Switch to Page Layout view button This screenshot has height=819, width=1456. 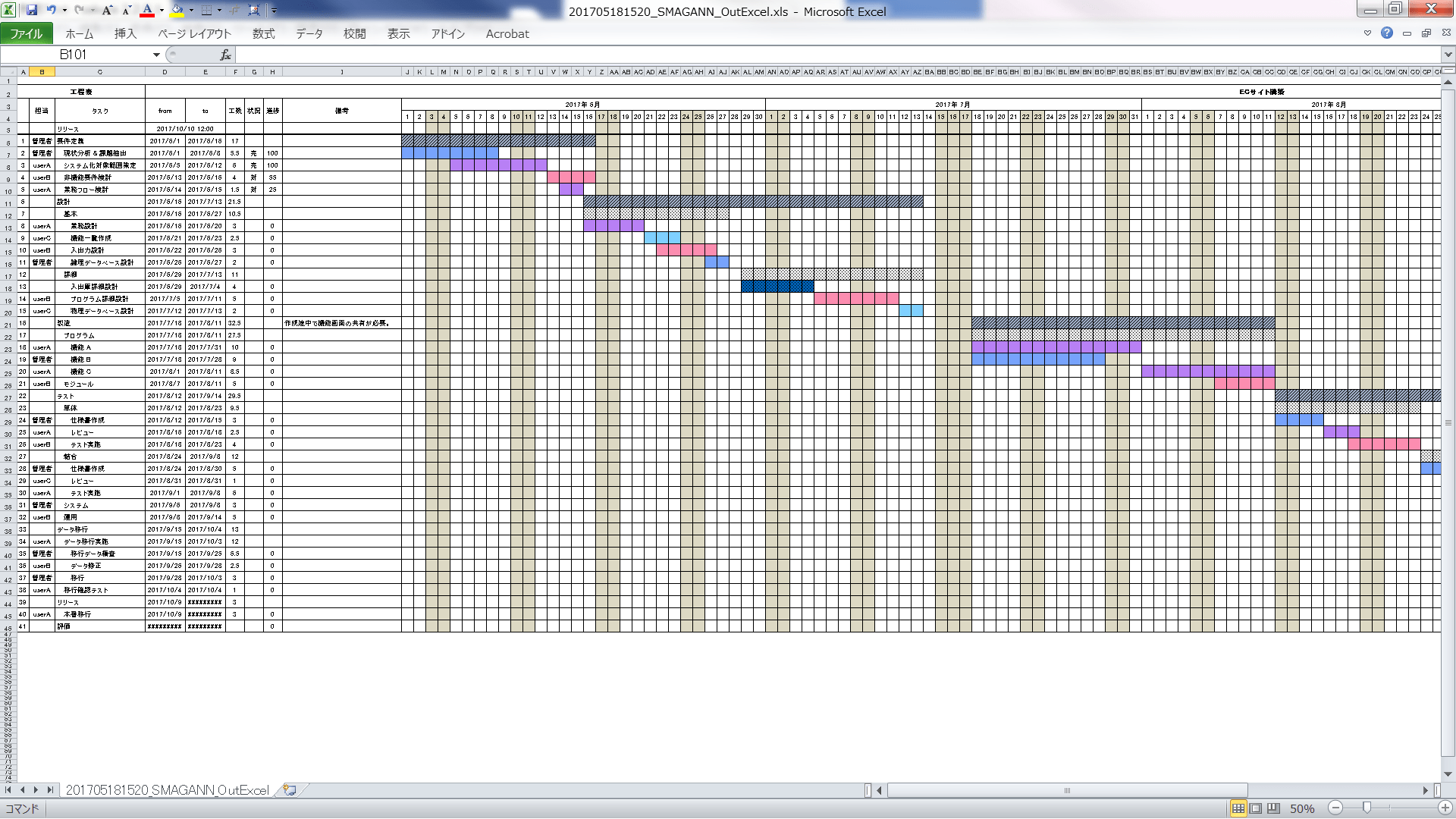point(1256,808)
